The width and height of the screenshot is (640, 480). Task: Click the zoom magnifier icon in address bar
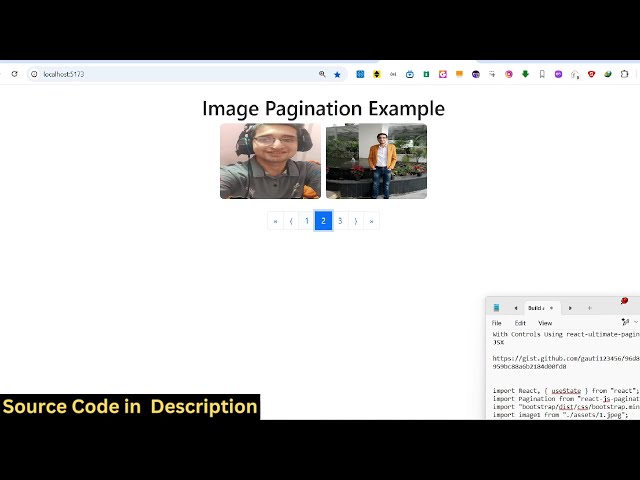tap(322, 74)
